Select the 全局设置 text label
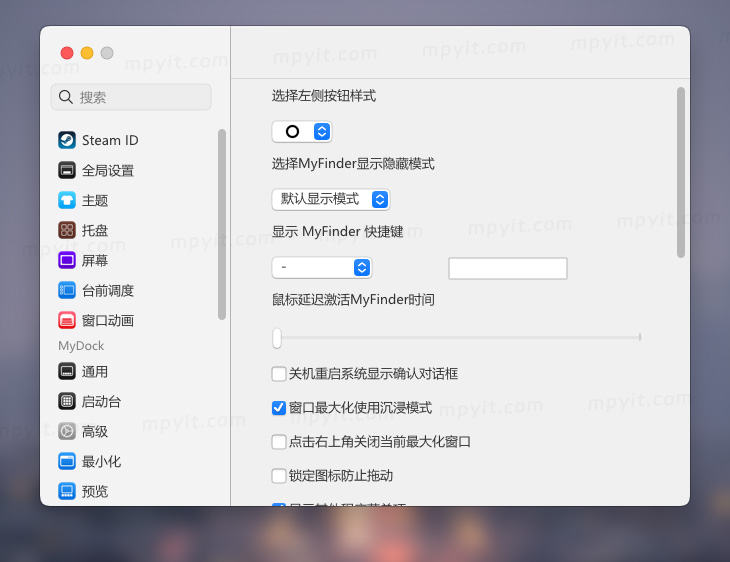730x562 pixels. (108, 171)
